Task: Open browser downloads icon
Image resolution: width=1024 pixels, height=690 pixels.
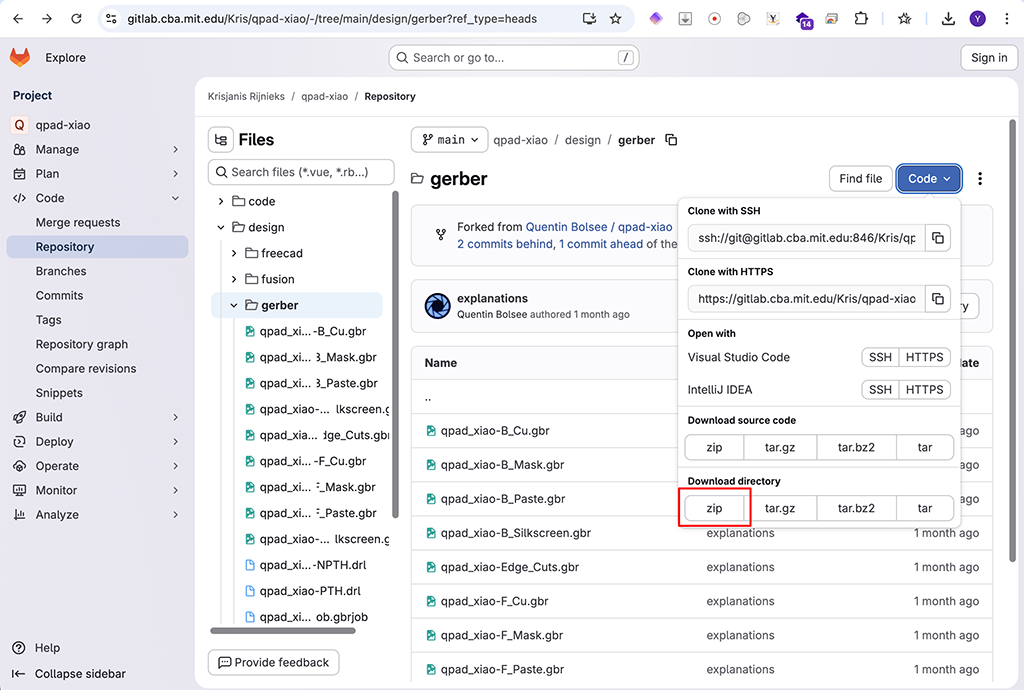Action: [x=948, y=18]
